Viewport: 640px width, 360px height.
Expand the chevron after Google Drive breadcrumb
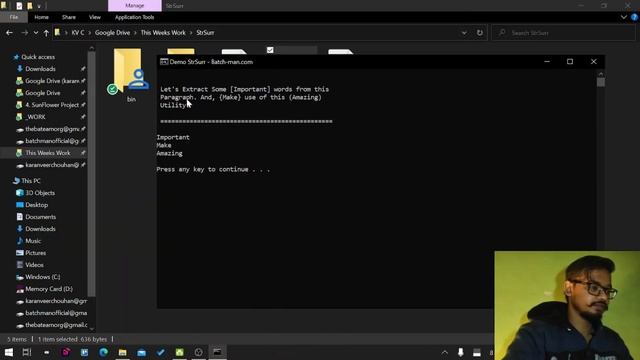tap(135, 33)
